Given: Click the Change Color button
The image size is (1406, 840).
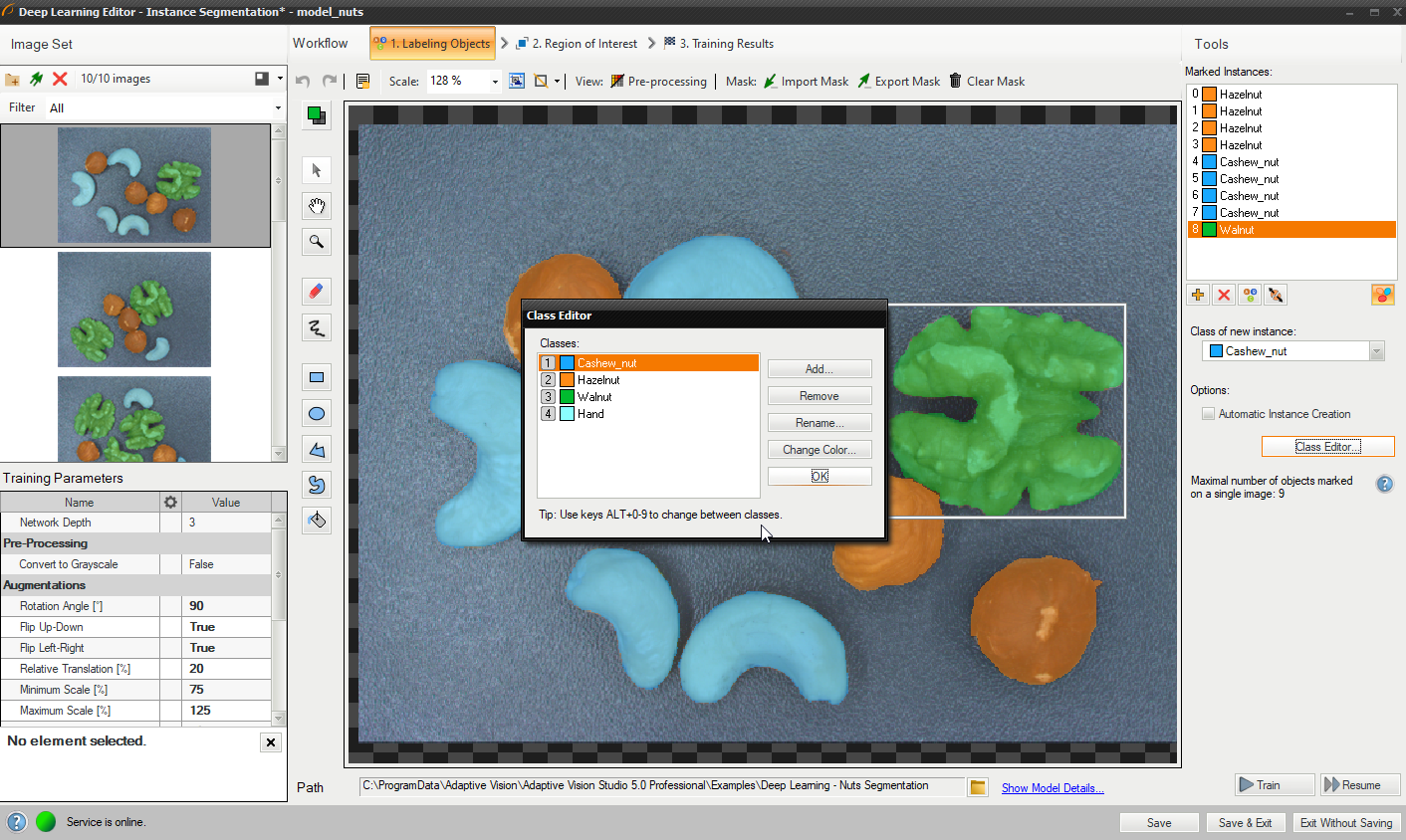Looking at the screenshot, I should tap(819, 450).
